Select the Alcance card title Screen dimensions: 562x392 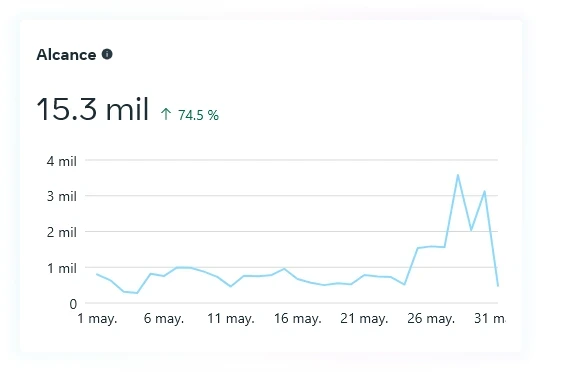66,55
